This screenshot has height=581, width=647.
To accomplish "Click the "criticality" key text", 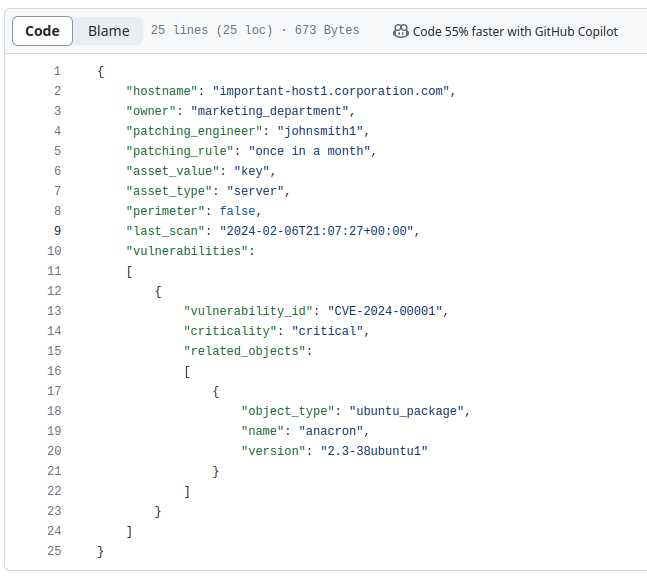I will pos(230,331).
